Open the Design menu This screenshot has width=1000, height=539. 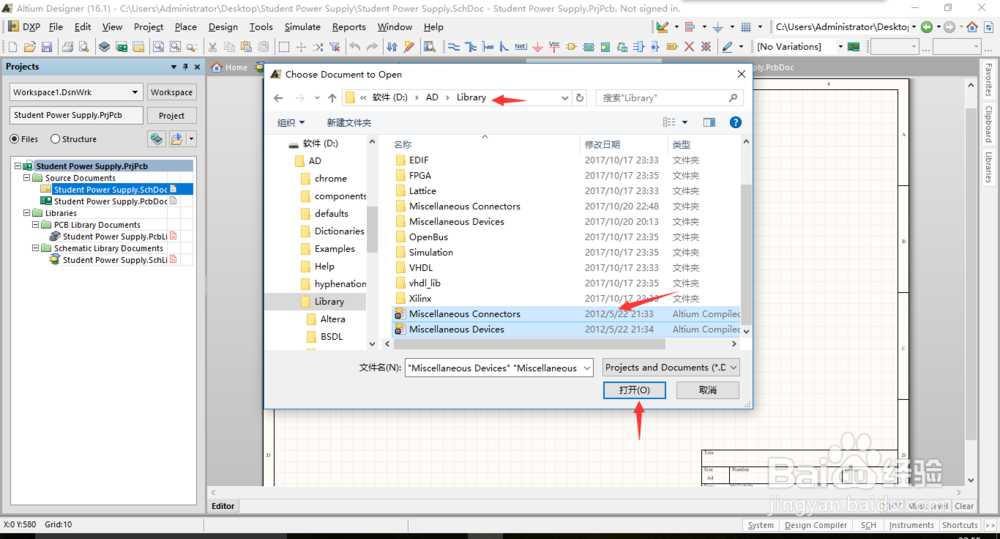point(223,27)
